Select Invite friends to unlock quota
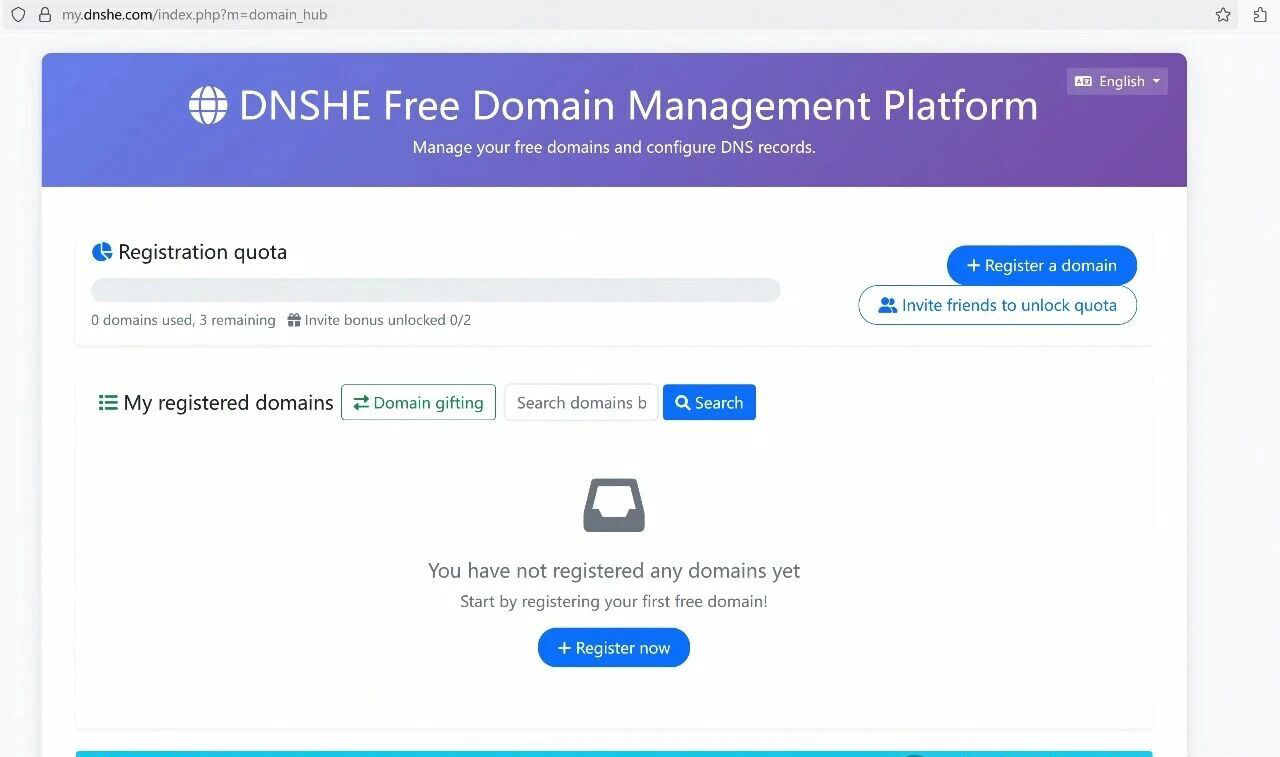This screenshot has width=1280, height=757. [997, 305]
